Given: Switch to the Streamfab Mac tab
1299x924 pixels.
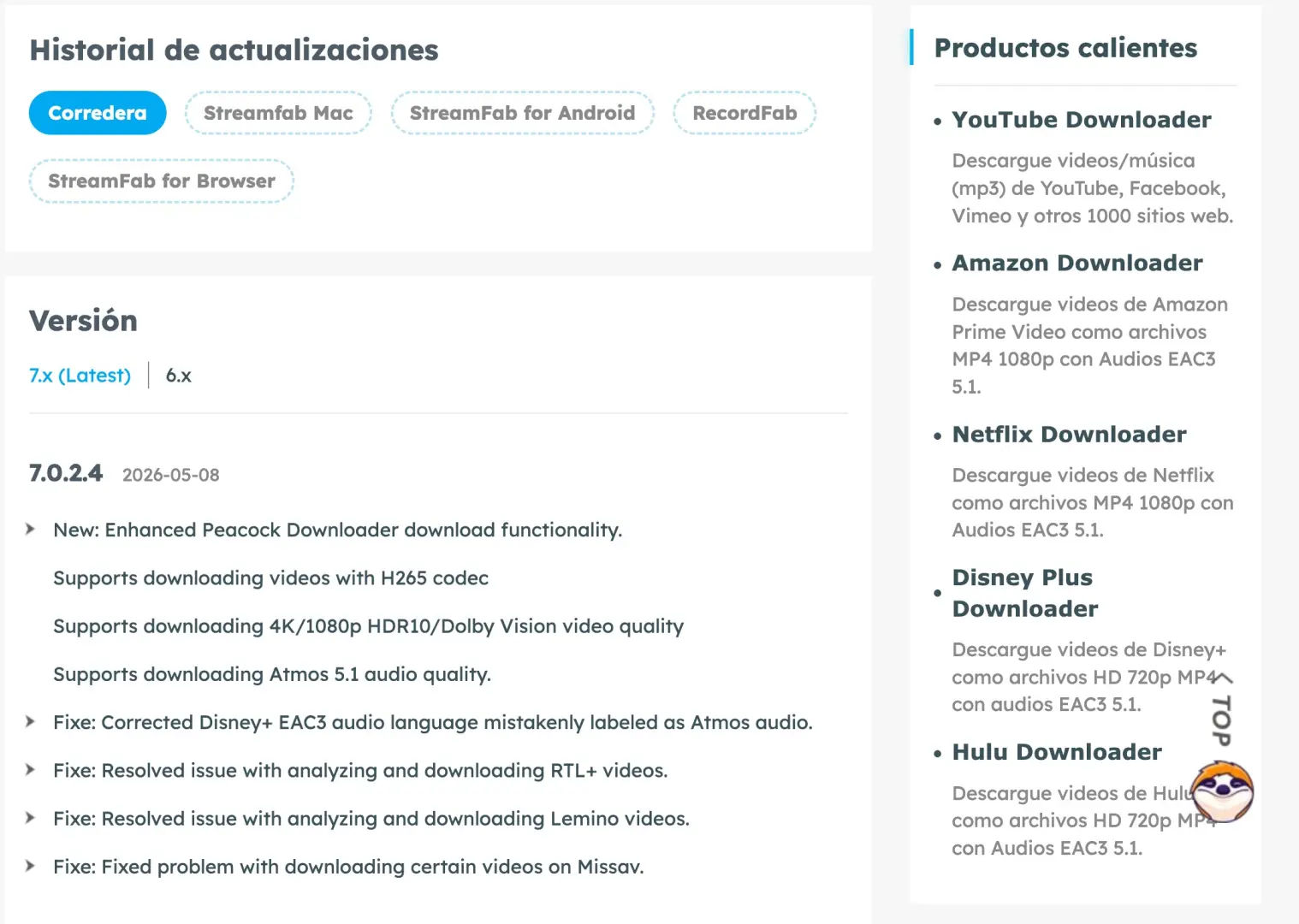Looking at the screenshot, I should (278, 113).
